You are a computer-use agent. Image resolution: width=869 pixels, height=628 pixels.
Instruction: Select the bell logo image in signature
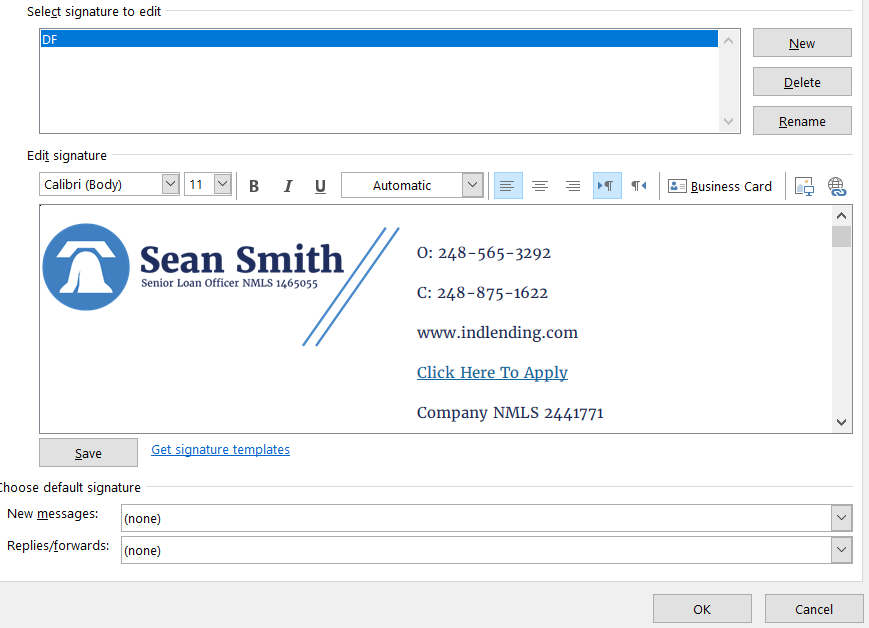tap(86, 267)
